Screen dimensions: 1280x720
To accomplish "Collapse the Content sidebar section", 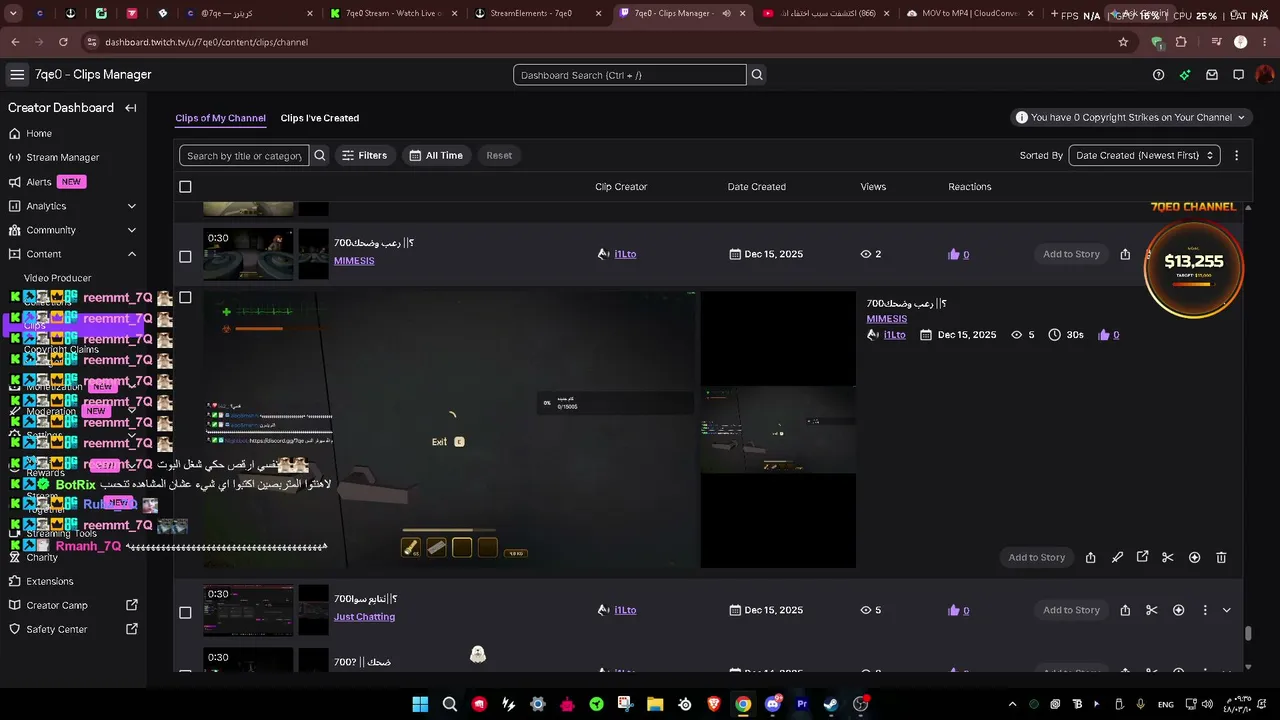I will tap(132, 254).
